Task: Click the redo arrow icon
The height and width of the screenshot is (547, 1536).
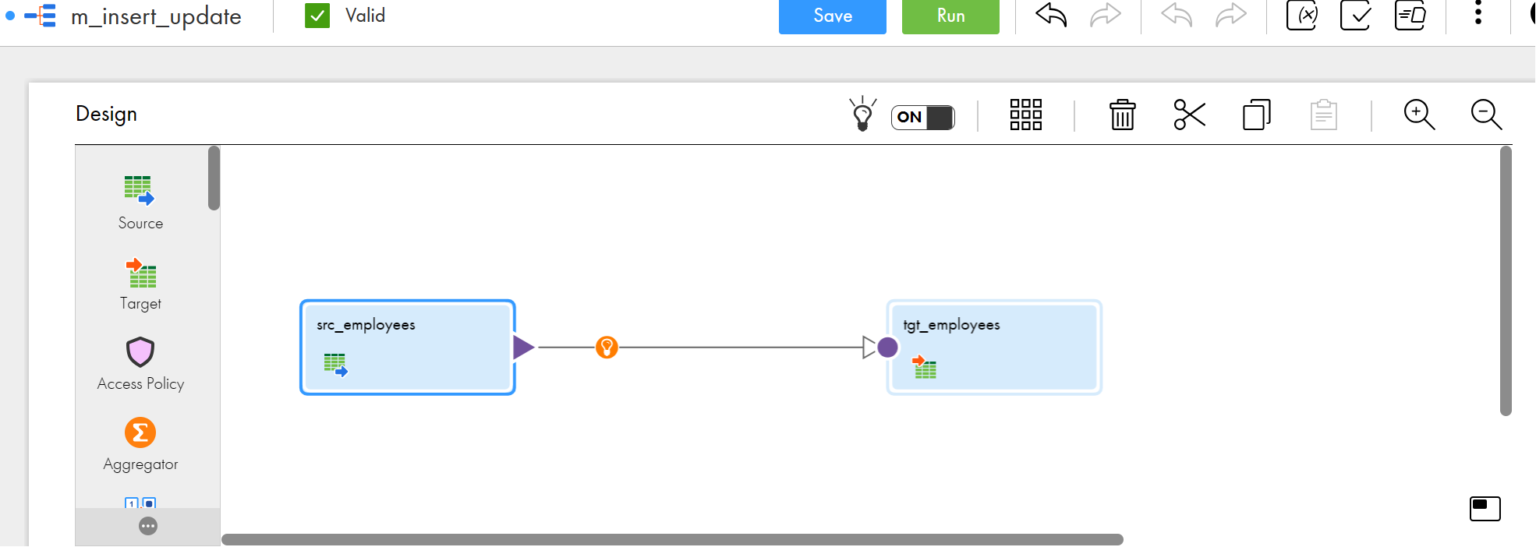Action: [1105, 15]
